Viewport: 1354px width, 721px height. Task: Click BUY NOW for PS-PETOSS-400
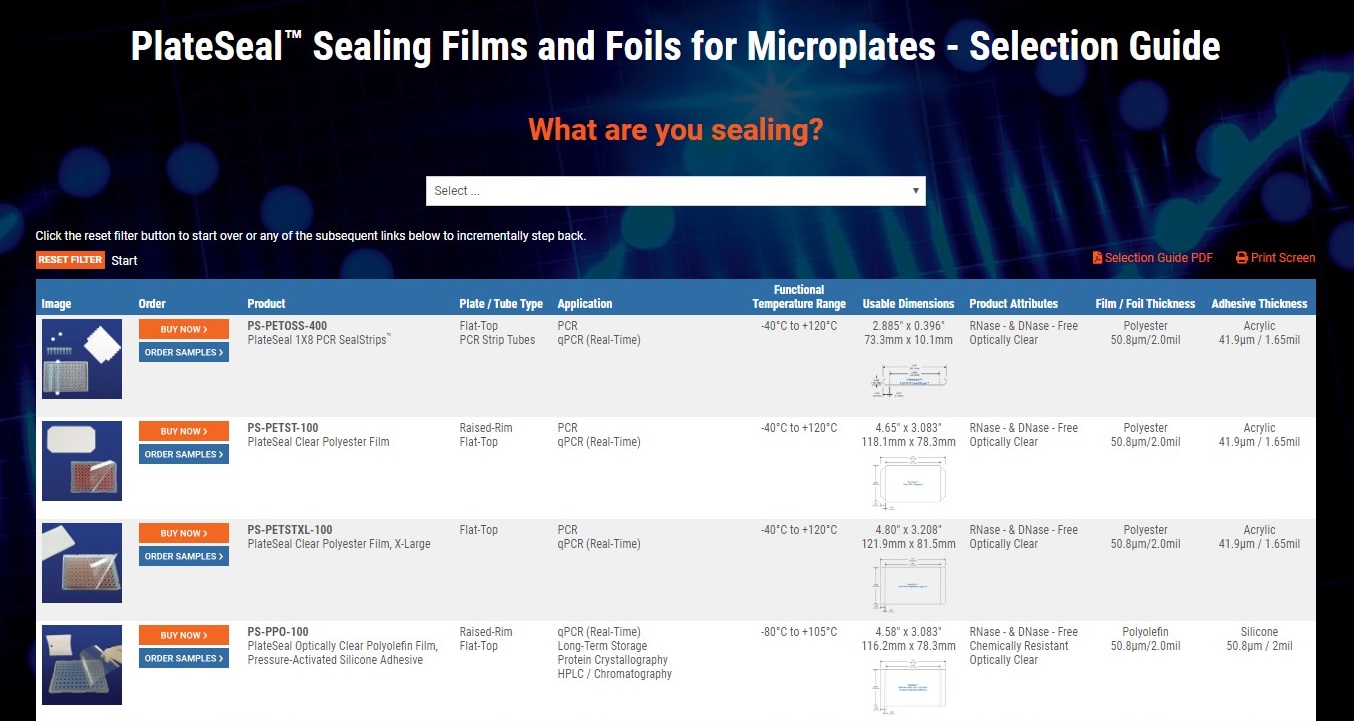[x=184, y=329]
